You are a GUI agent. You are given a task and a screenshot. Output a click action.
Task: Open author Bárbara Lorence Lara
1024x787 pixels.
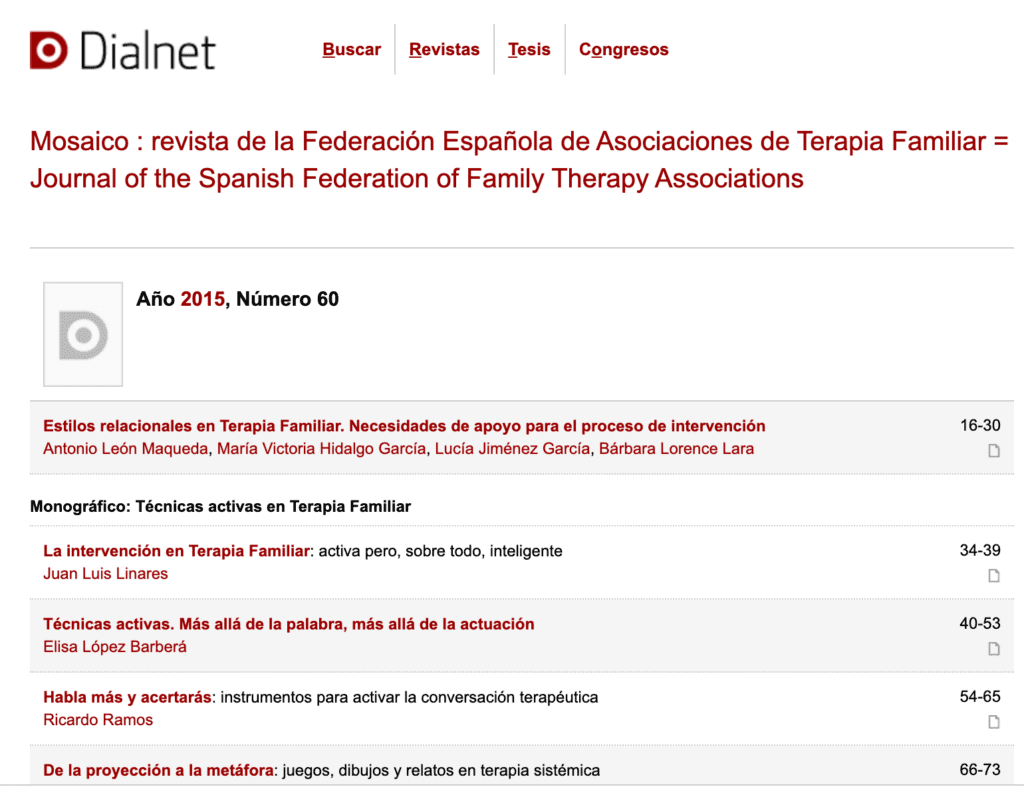[677, 449]
